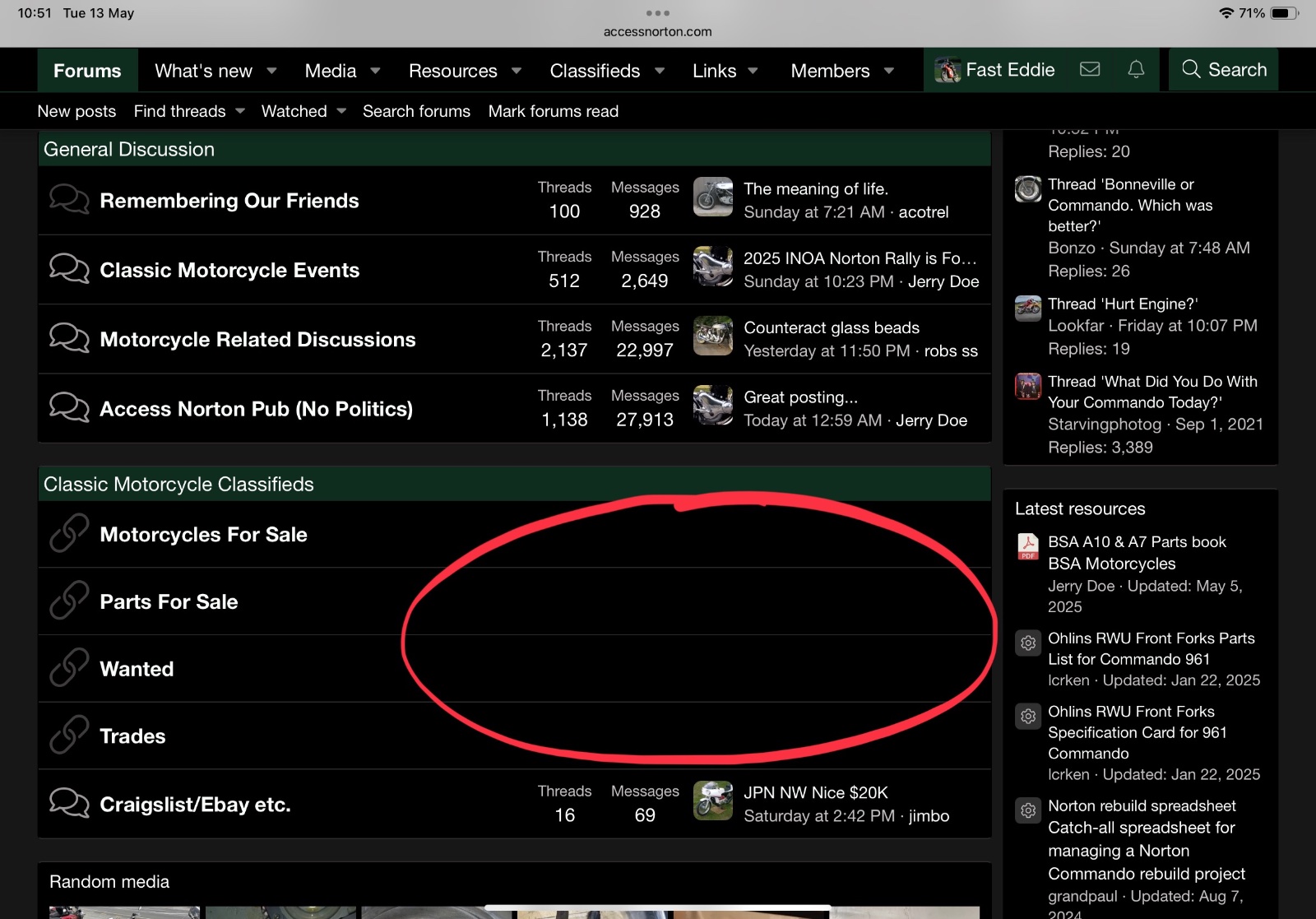1316x919 pixels.
Task: Open the inbox envelope icon
Action: [x=1090, y=70]
